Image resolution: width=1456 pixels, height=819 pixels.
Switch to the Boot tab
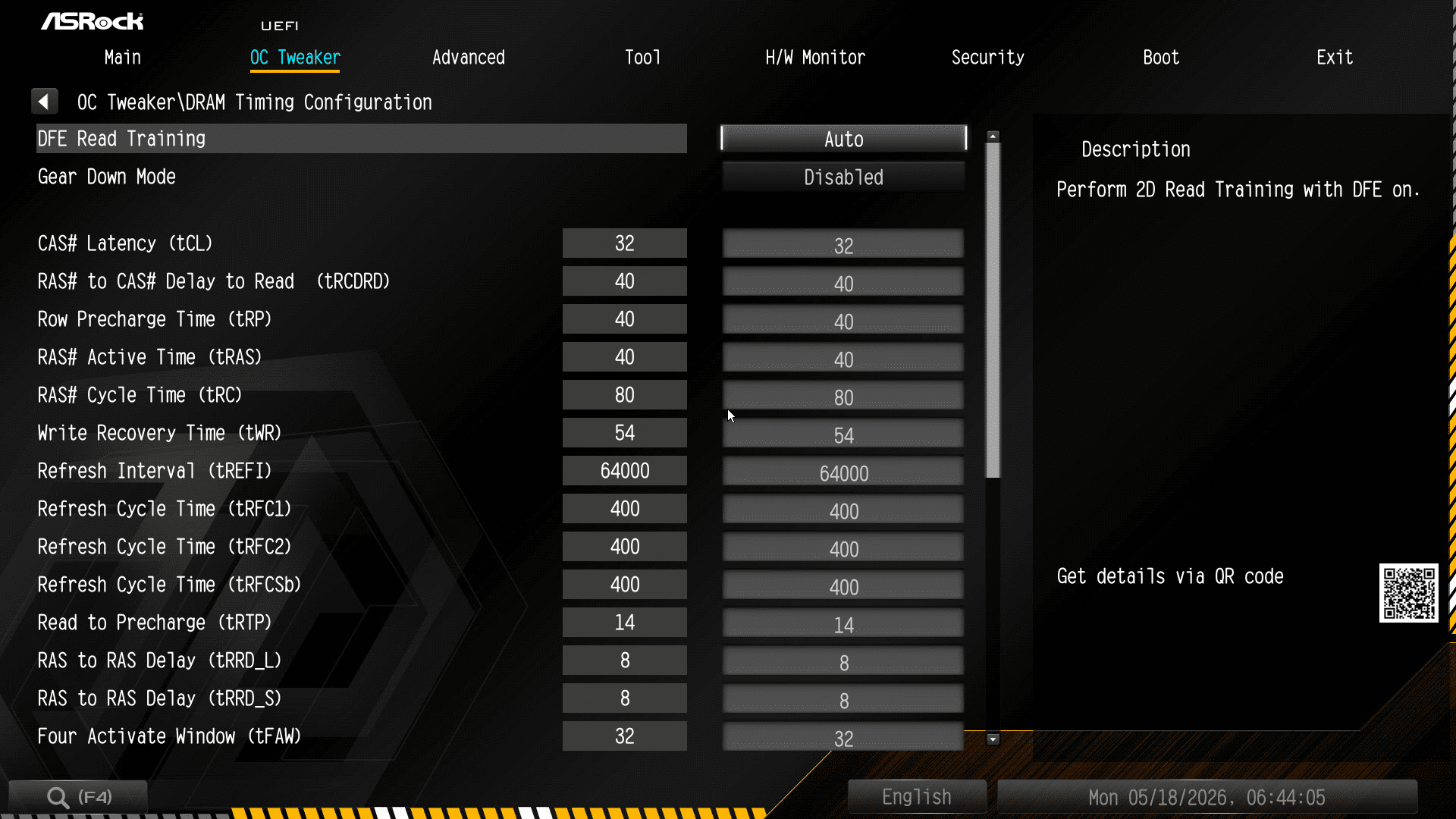(x=1161, y=58)
